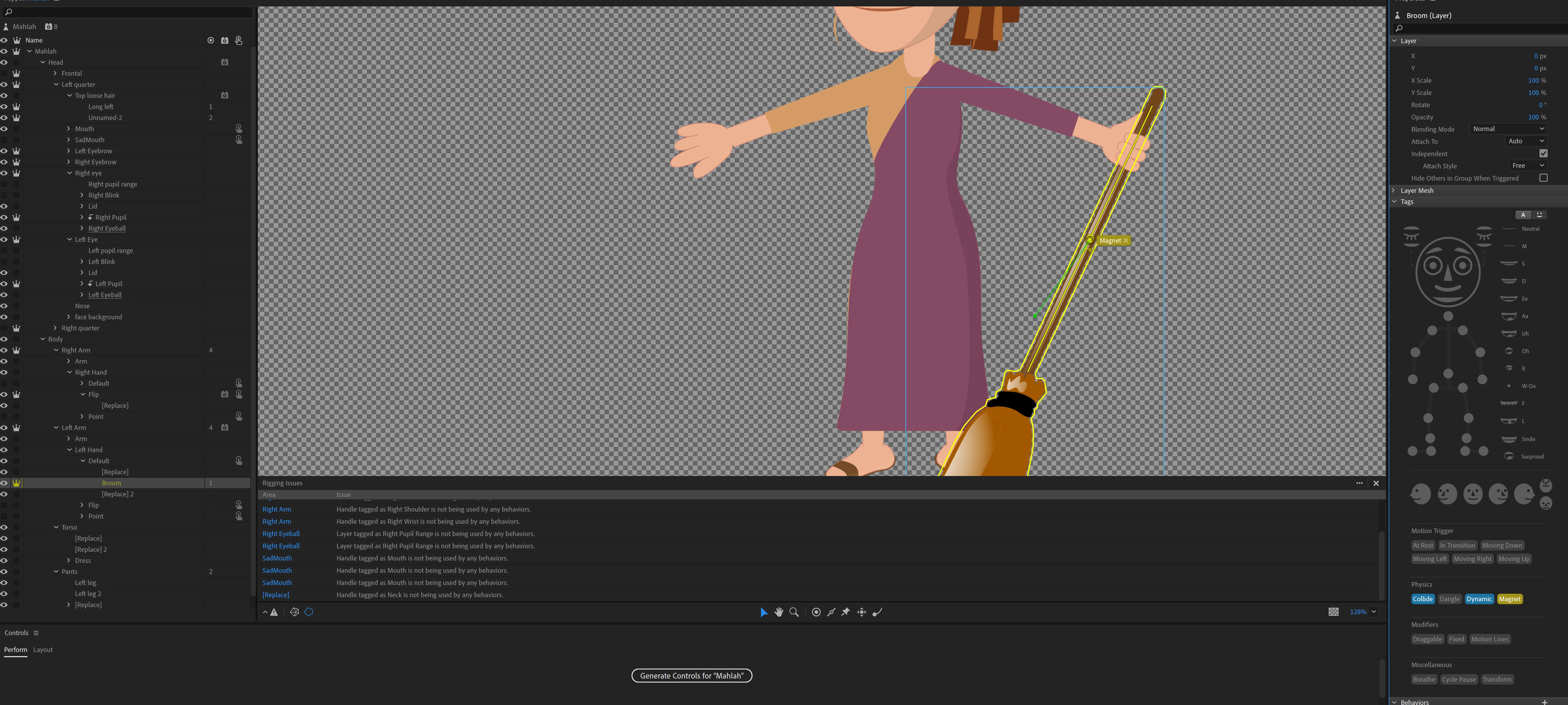This screenshot has height=705, width=1568.
Task: Select the Handle tool
Action: click(816, 612)
